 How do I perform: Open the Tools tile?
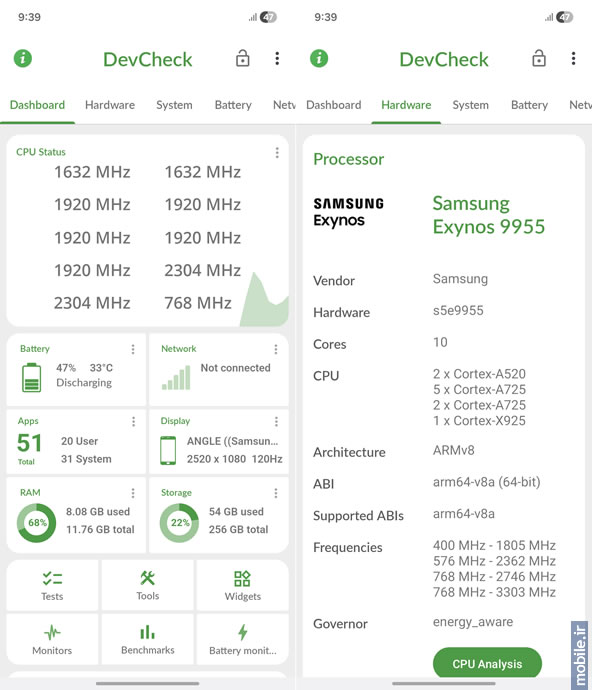coord(147,585)
